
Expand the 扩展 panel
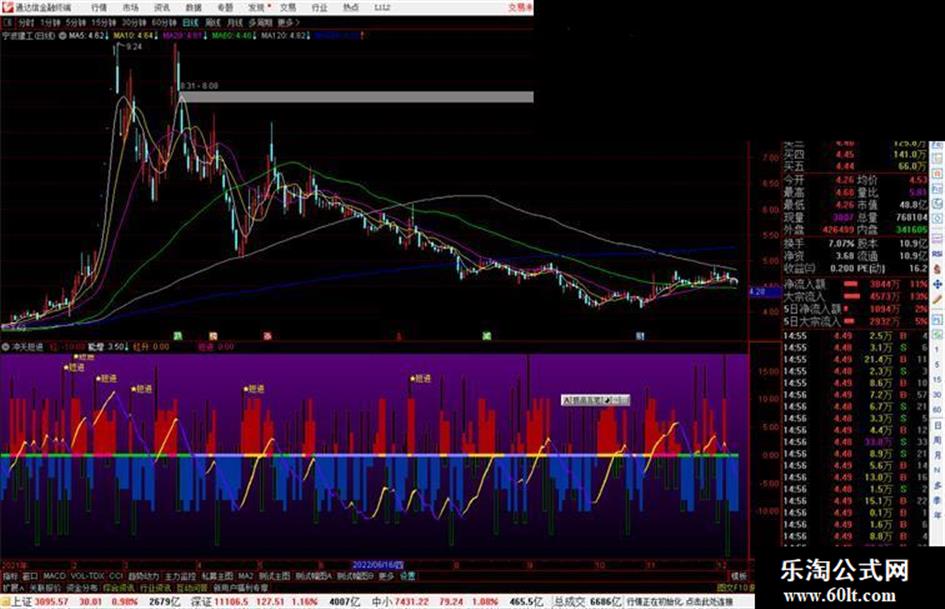(x=13, y=587)
